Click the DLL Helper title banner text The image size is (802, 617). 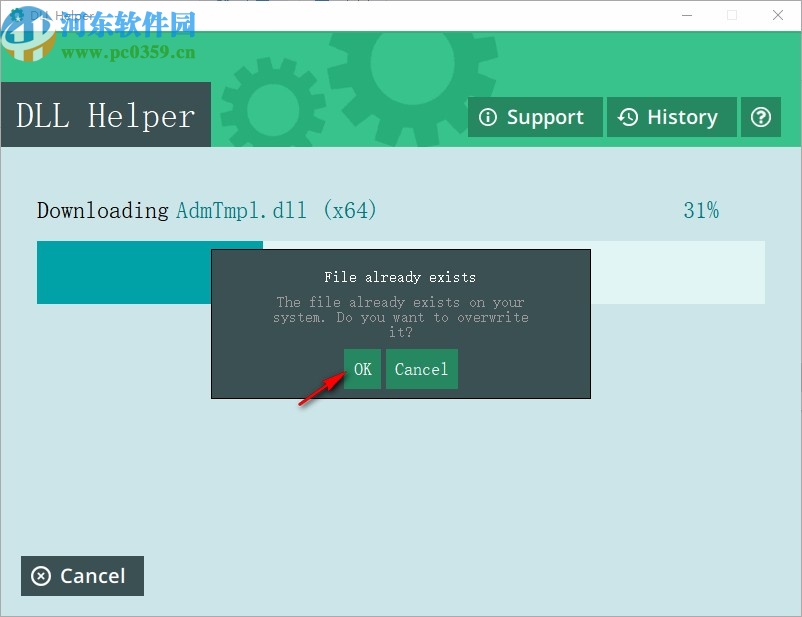pos(105,115)
